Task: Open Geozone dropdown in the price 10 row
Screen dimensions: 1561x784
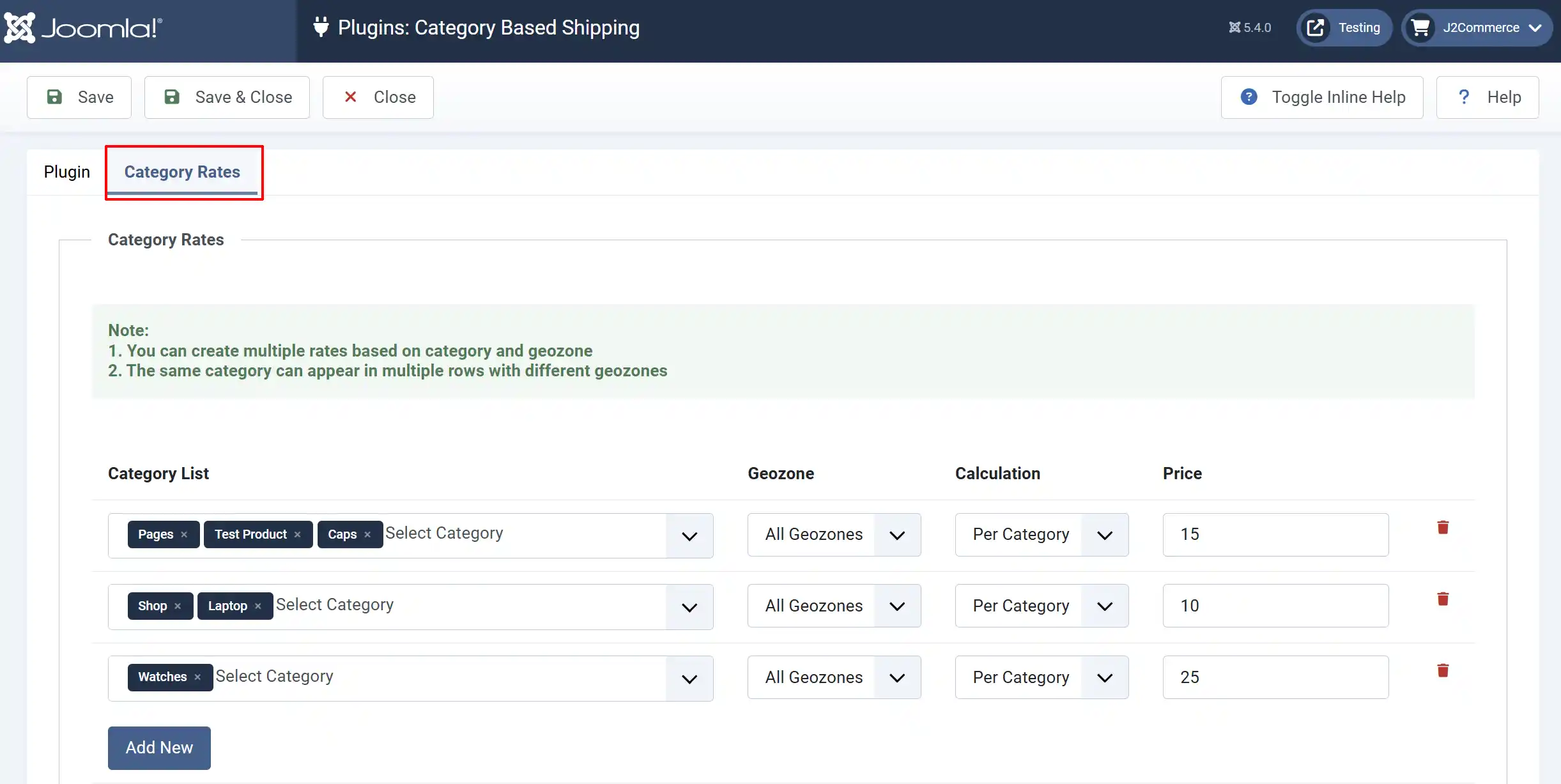Action: (x=834, y=606)
